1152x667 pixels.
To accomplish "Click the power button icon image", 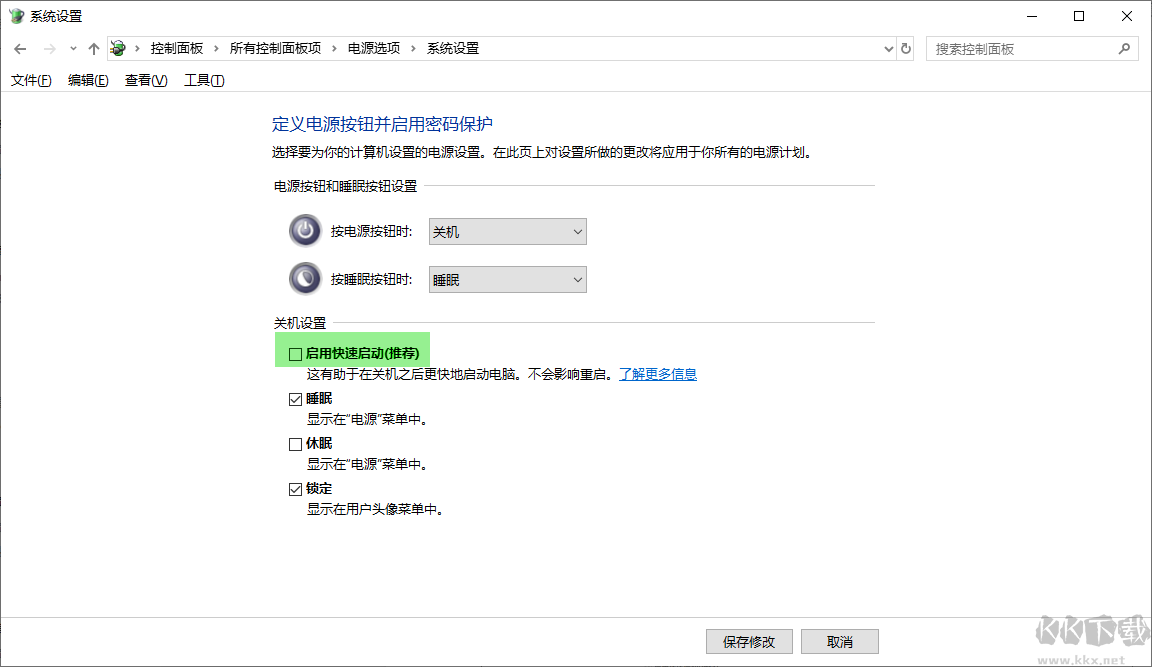I will (x=304, y=230).
